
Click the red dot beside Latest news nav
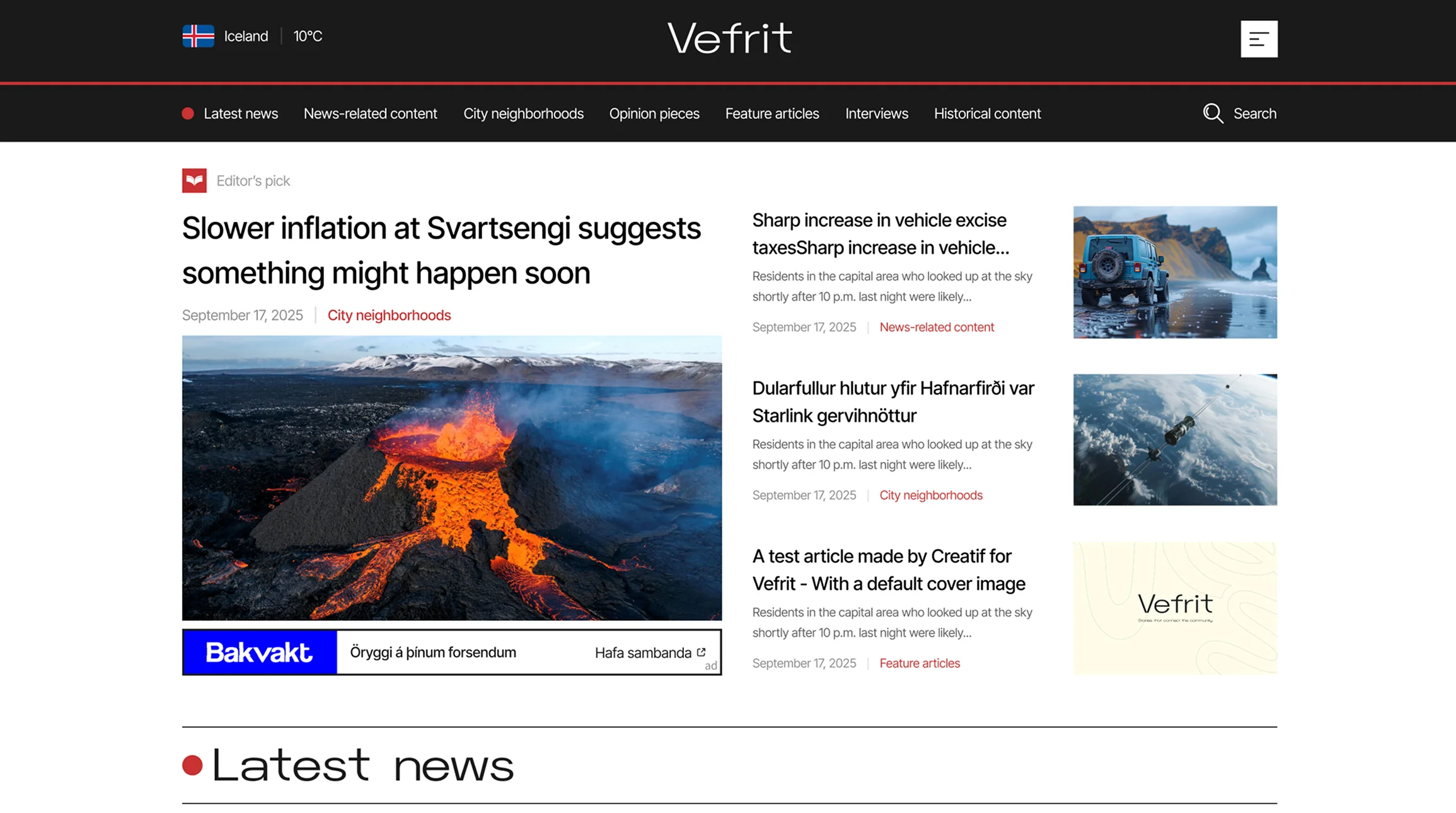[188, 113]
